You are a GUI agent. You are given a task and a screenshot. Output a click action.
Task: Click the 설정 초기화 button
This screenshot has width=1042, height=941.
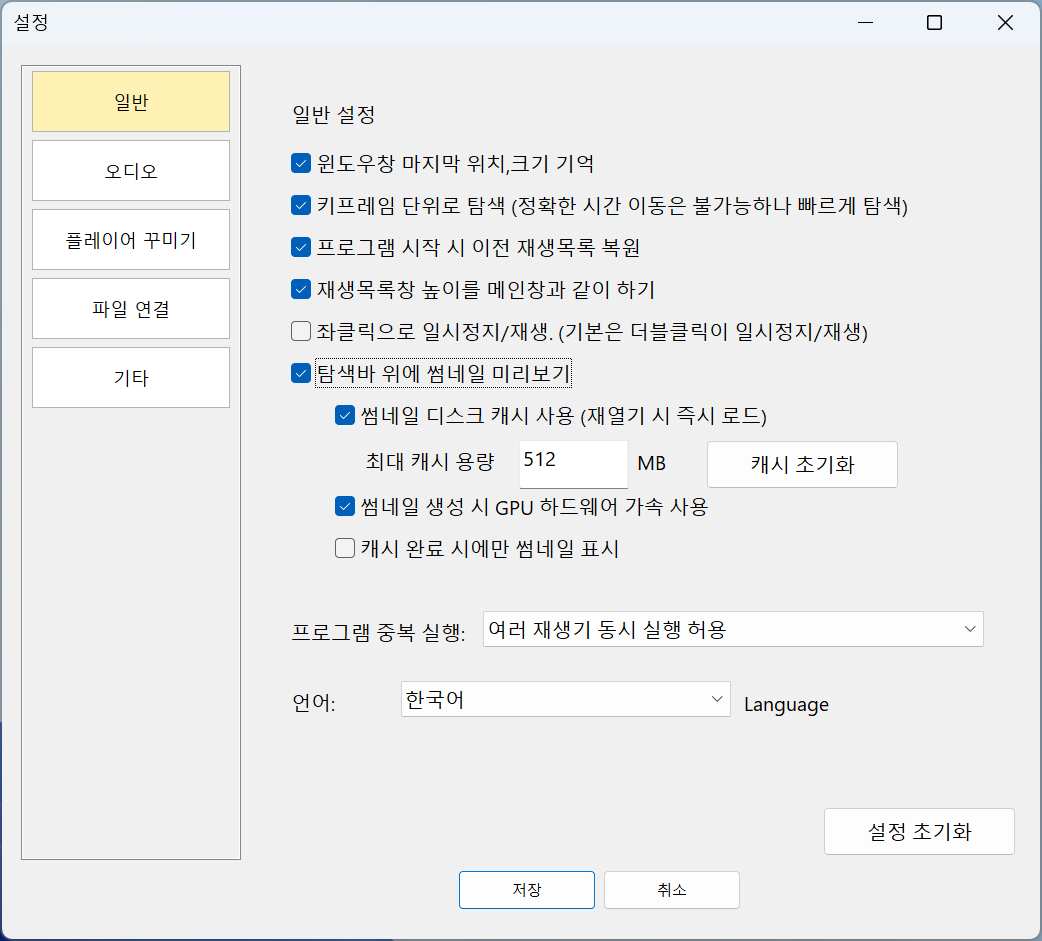(918, 831)
